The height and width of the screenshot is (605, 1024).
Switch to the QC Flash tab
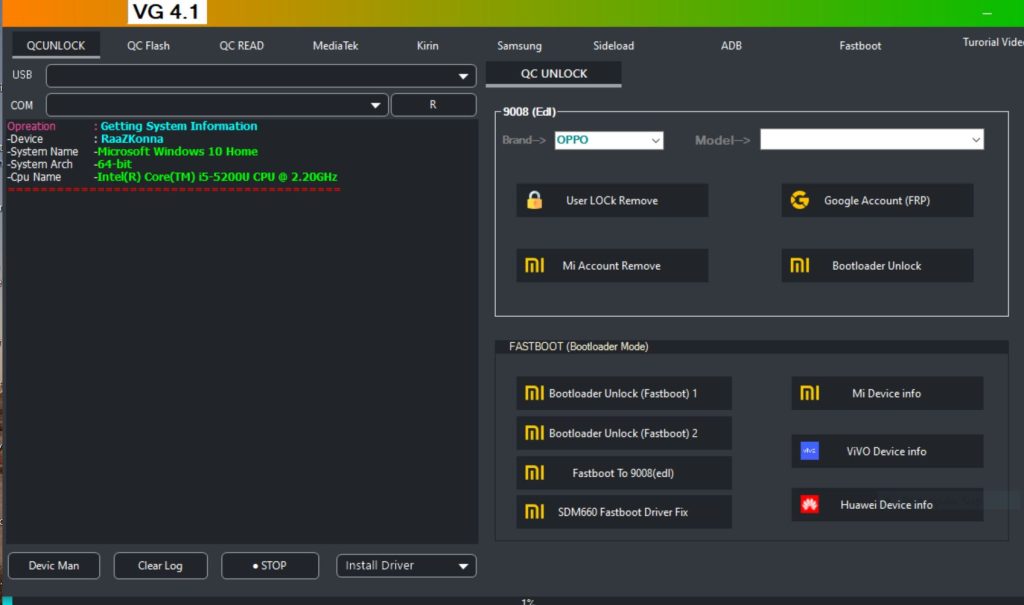[x=148, y=46]
